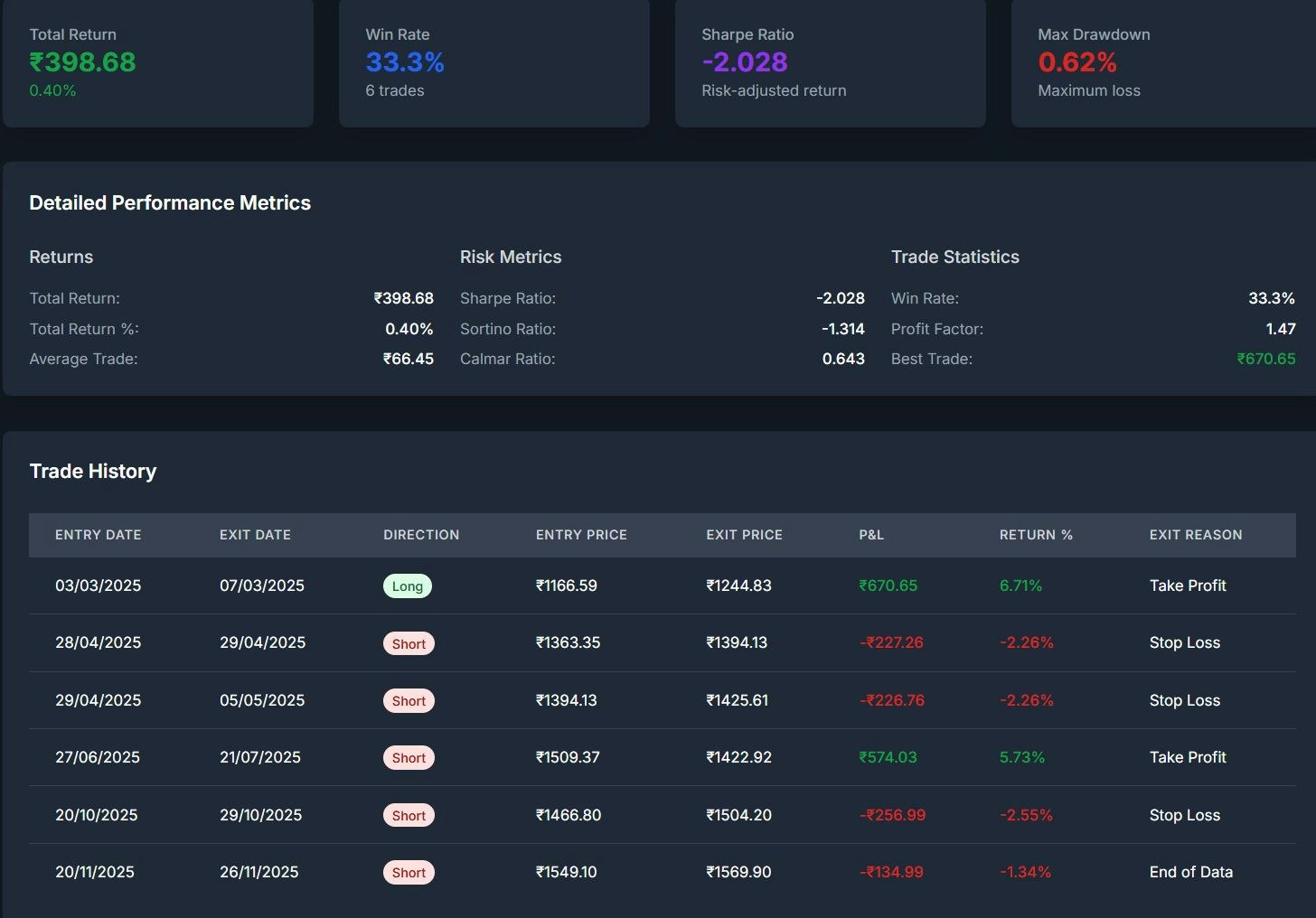Viewport: 1316px width, 918px height.
Task: Click the exit date 07/03/2025
Action: (262, 585)
